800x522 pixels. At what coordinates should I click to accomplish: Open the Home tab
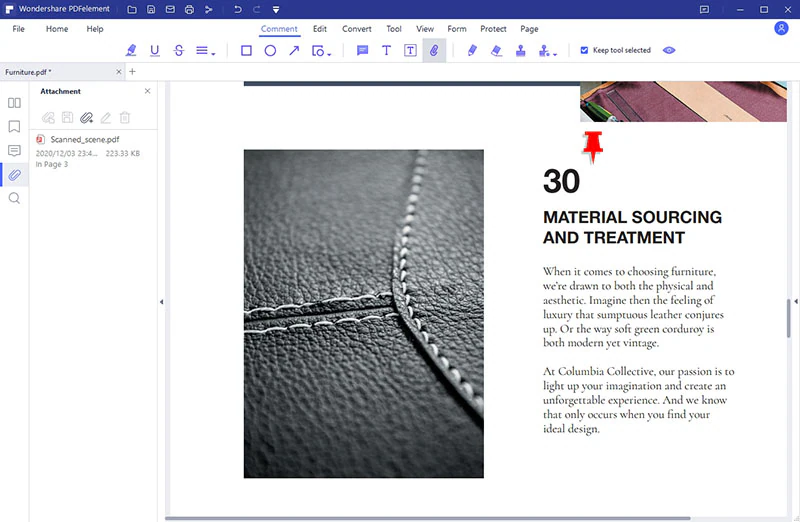coord(57,29)
